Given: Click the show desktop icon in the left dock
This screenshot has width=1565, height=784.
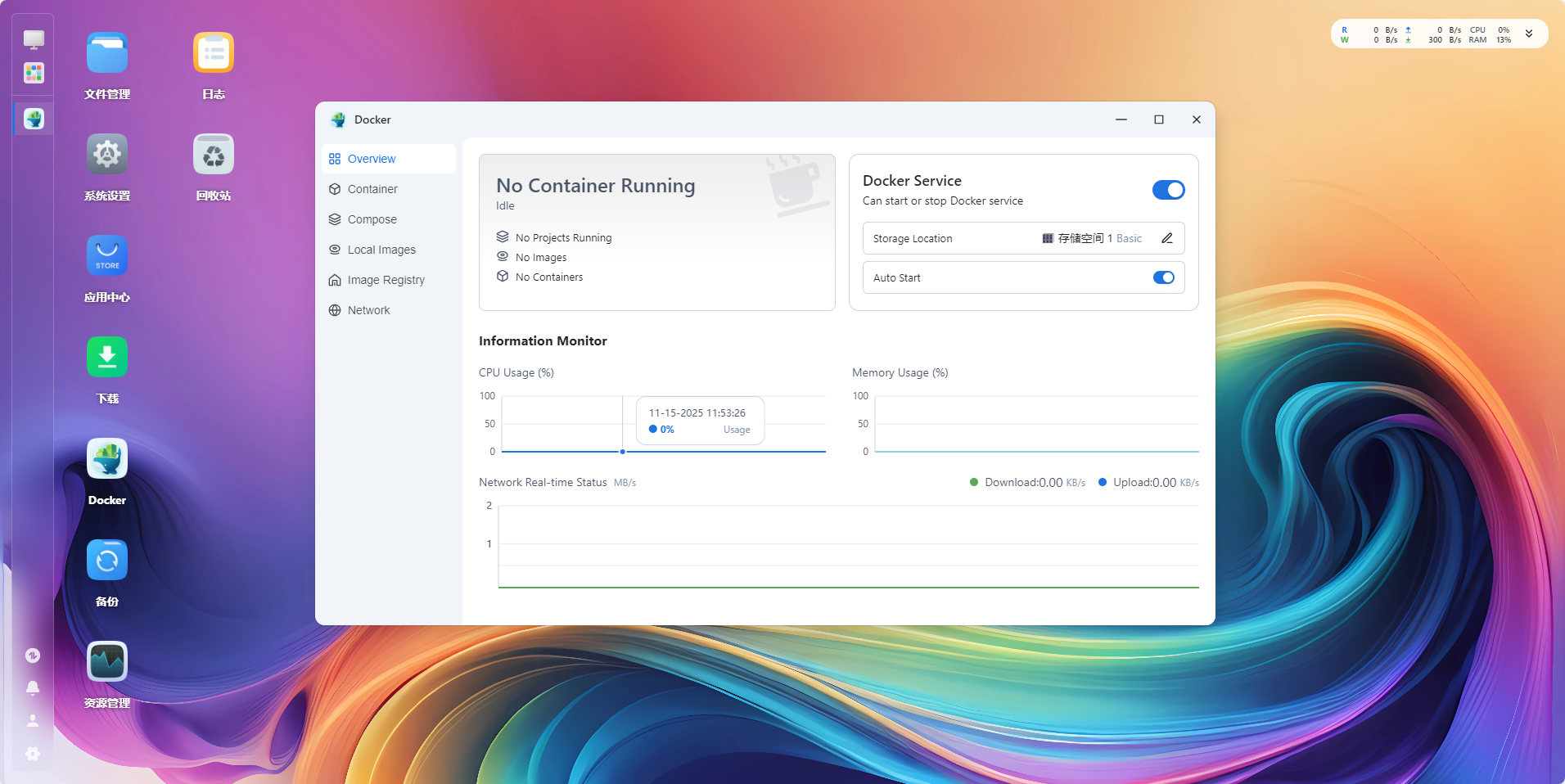Looking at the screenshot, I should 34,39.
